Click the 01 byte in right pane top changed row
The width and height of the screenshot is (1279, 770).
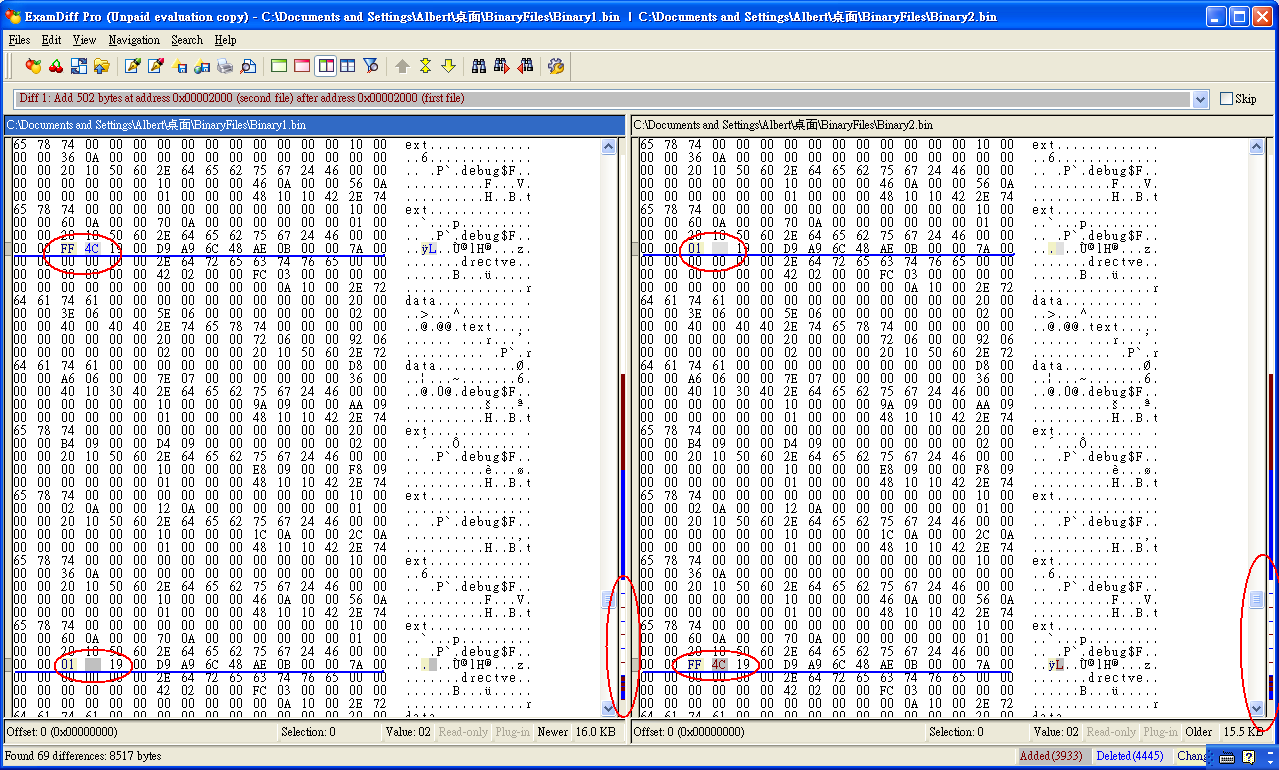pos(695,248)
